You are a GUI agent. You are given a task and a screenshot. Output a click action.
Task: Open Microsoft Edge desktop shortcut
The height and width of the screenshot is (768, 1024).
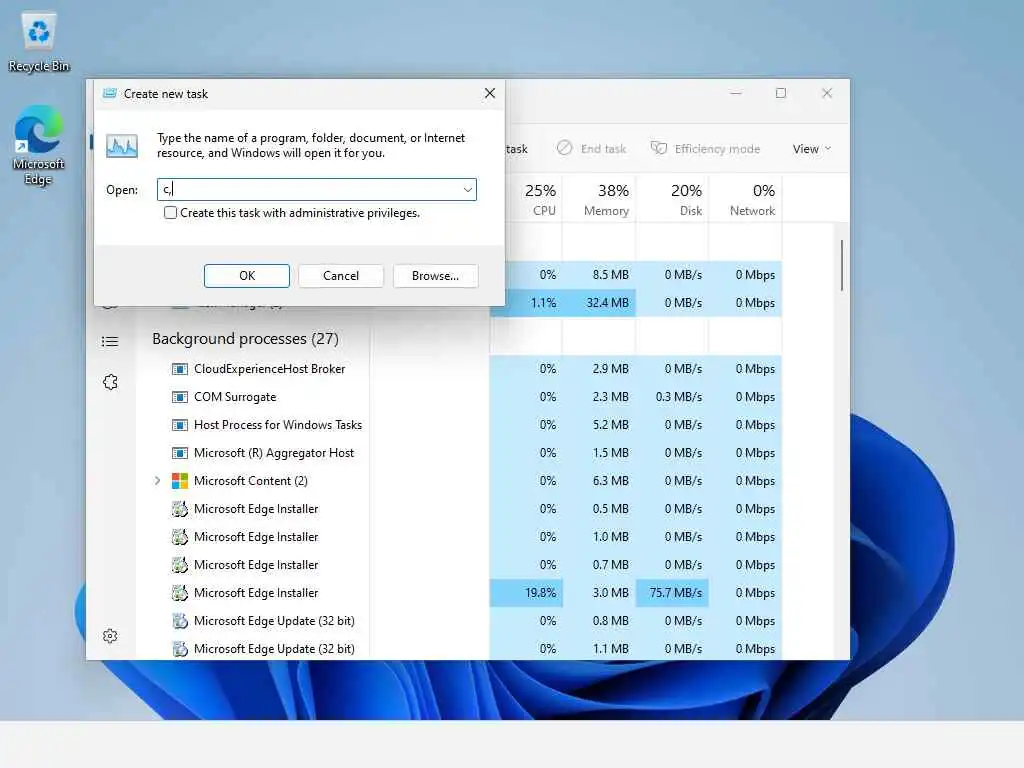tap(39, 145)
